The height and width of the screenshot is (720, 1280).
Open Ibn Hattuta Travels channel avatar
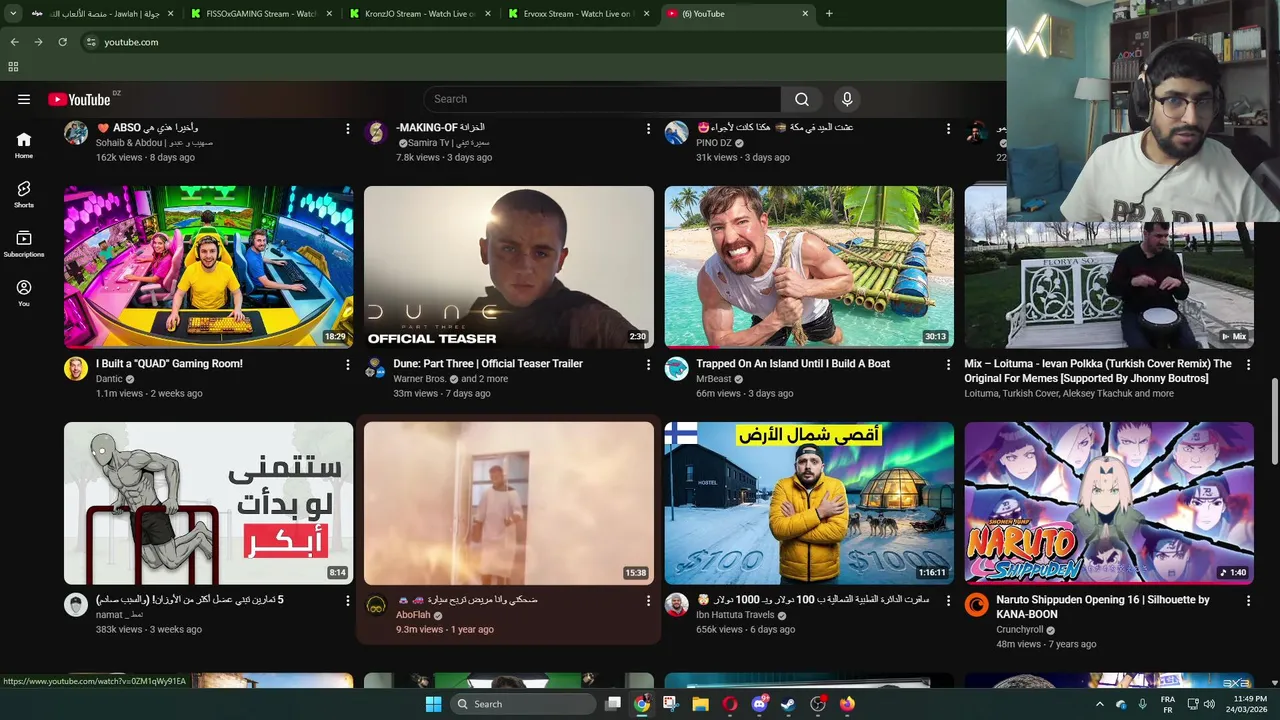click(x=676, y=605)
